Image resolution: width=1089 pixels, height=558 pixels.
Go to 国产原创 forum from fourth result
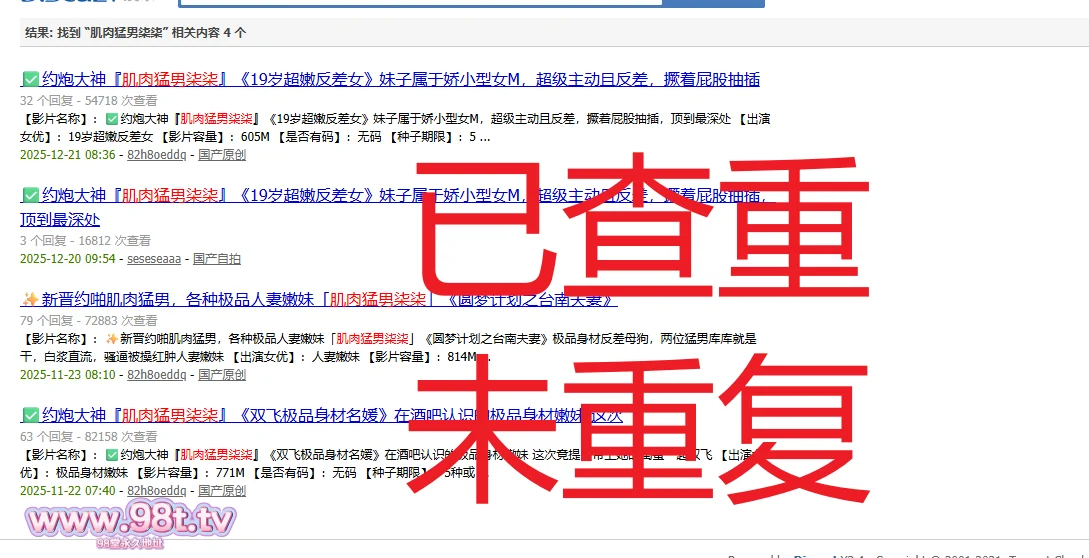pos(222,491)
